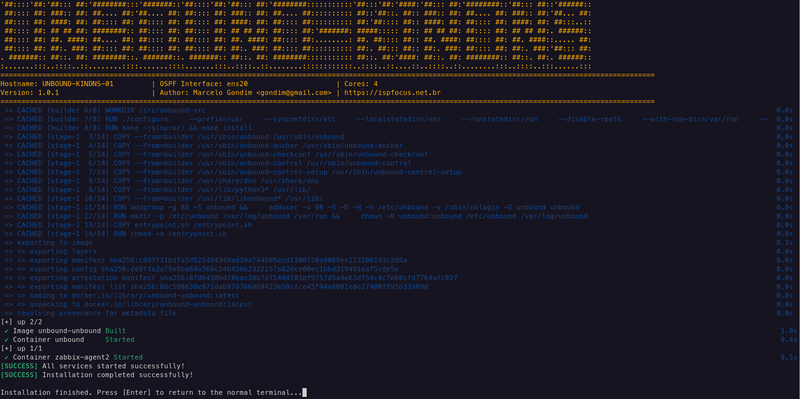The width and height of the screenshot is (800, 399).
Task: Click the 'exporting attestation manifest' line
Action: [231, 278]
